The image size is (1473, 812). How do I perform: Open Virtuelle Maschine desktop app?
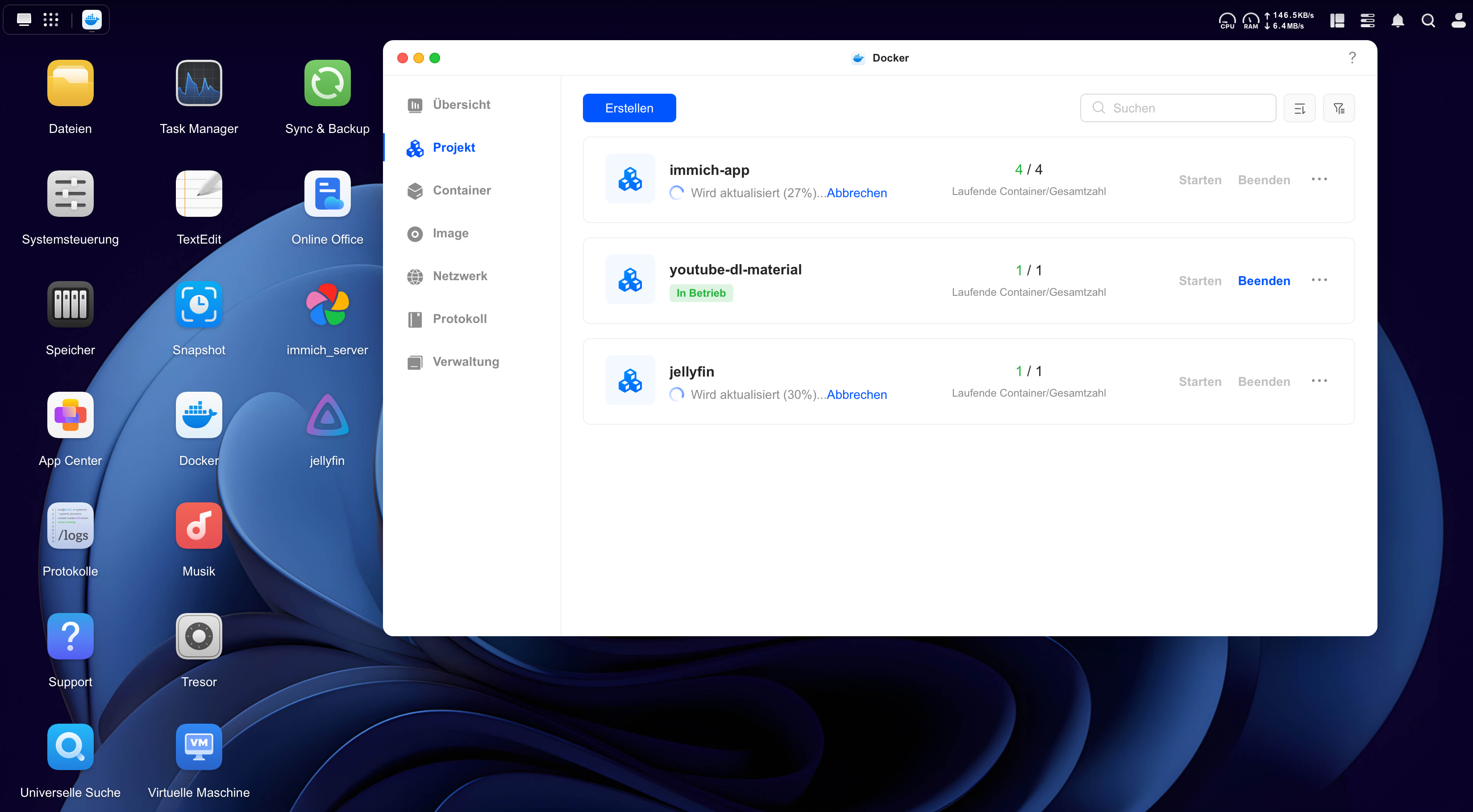pos(199,747)
